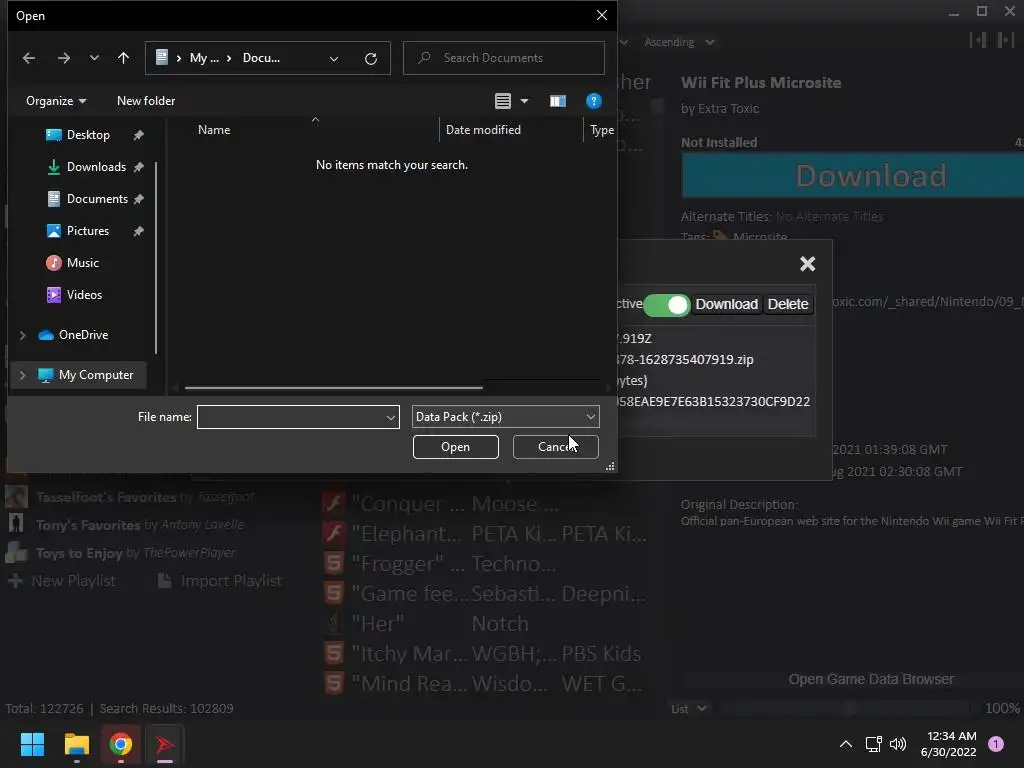
Task: Close the game data popup with X
Action: [x=808, y=264]
